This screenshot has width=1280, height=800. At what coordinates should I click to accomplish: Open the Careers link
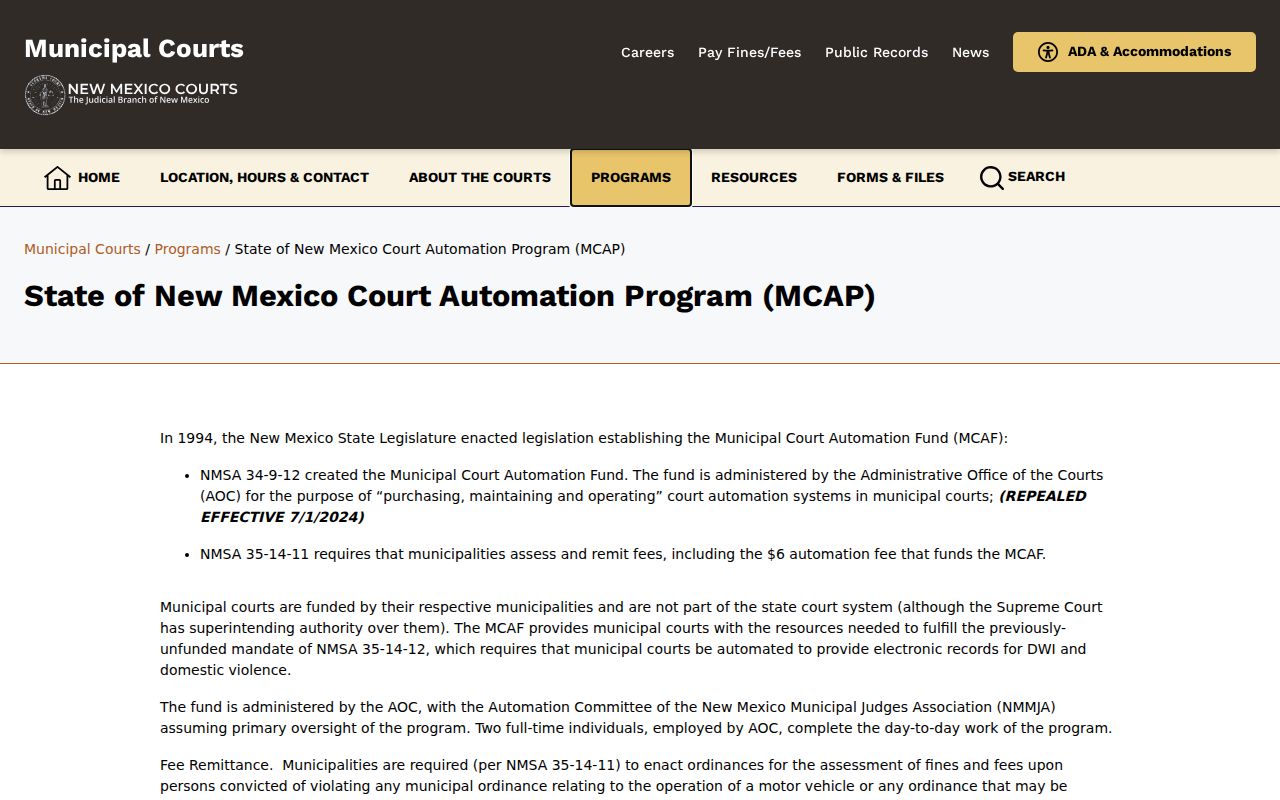tap(647, 53)
